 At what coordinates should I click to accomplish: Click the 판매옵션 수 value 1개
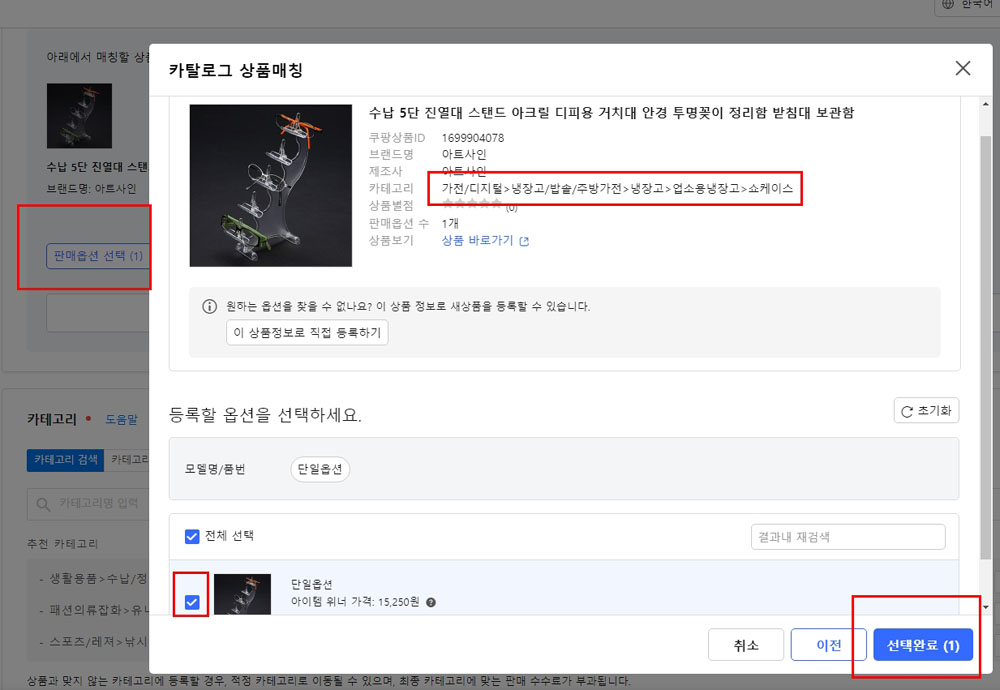(x=450, y=223)
